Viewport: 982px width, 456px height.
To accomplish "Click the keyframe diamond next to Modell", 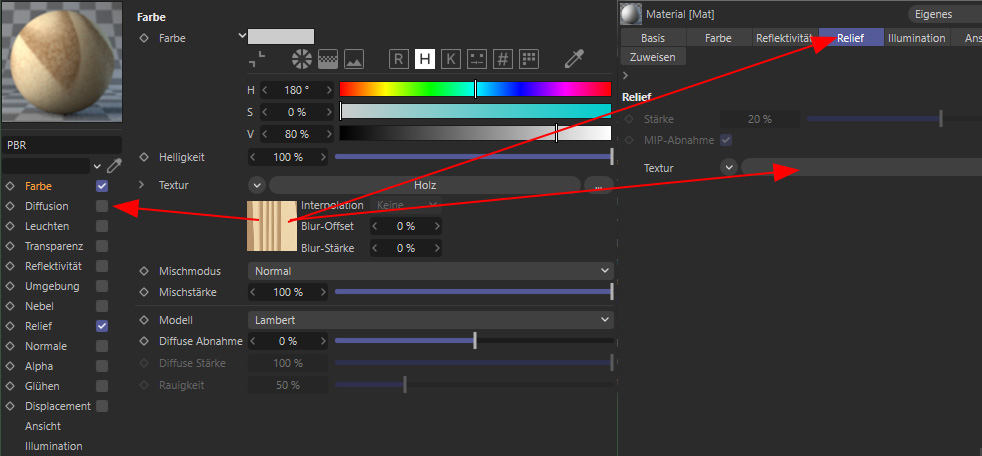I will 144,320.
